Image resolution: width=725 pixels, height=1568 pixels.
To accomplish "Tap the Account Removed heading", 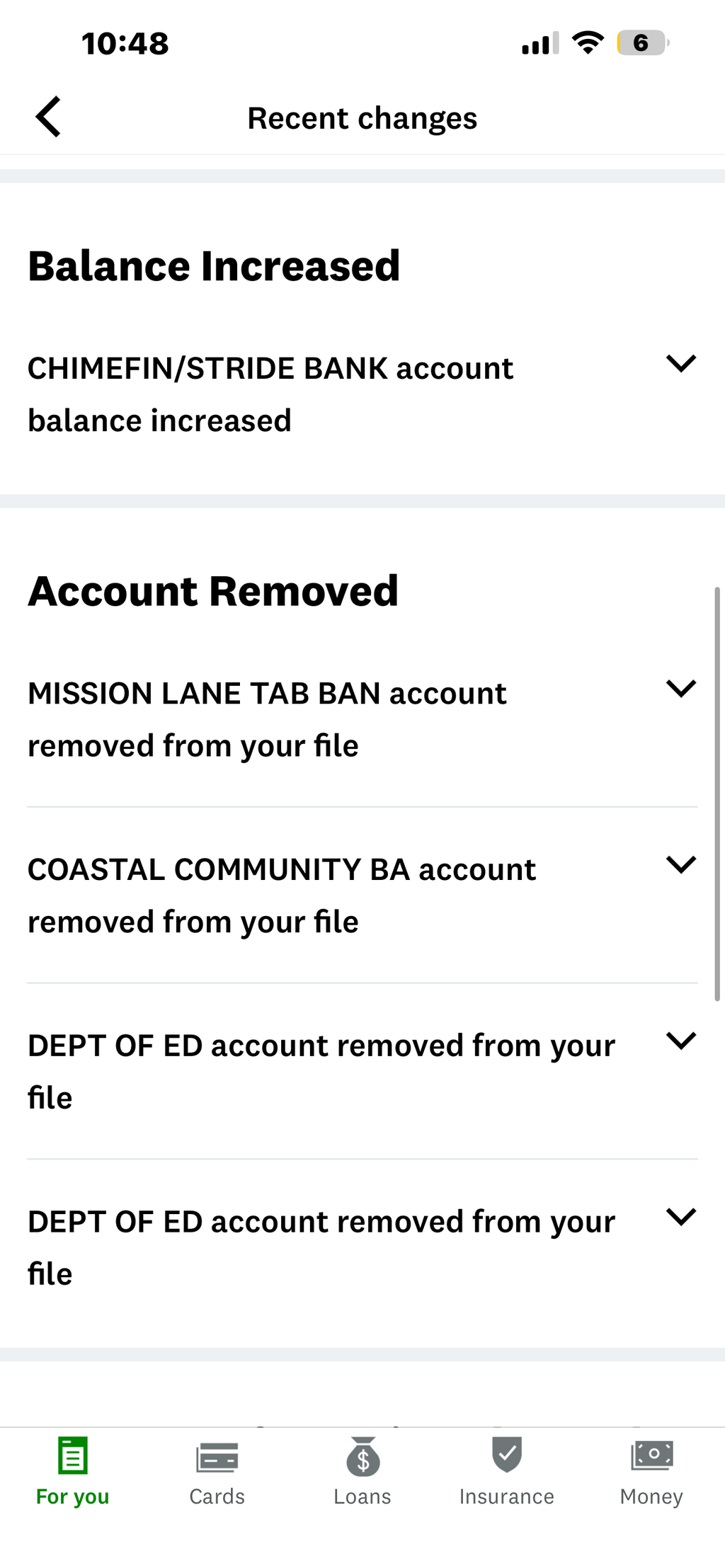I will pos(213,591).
